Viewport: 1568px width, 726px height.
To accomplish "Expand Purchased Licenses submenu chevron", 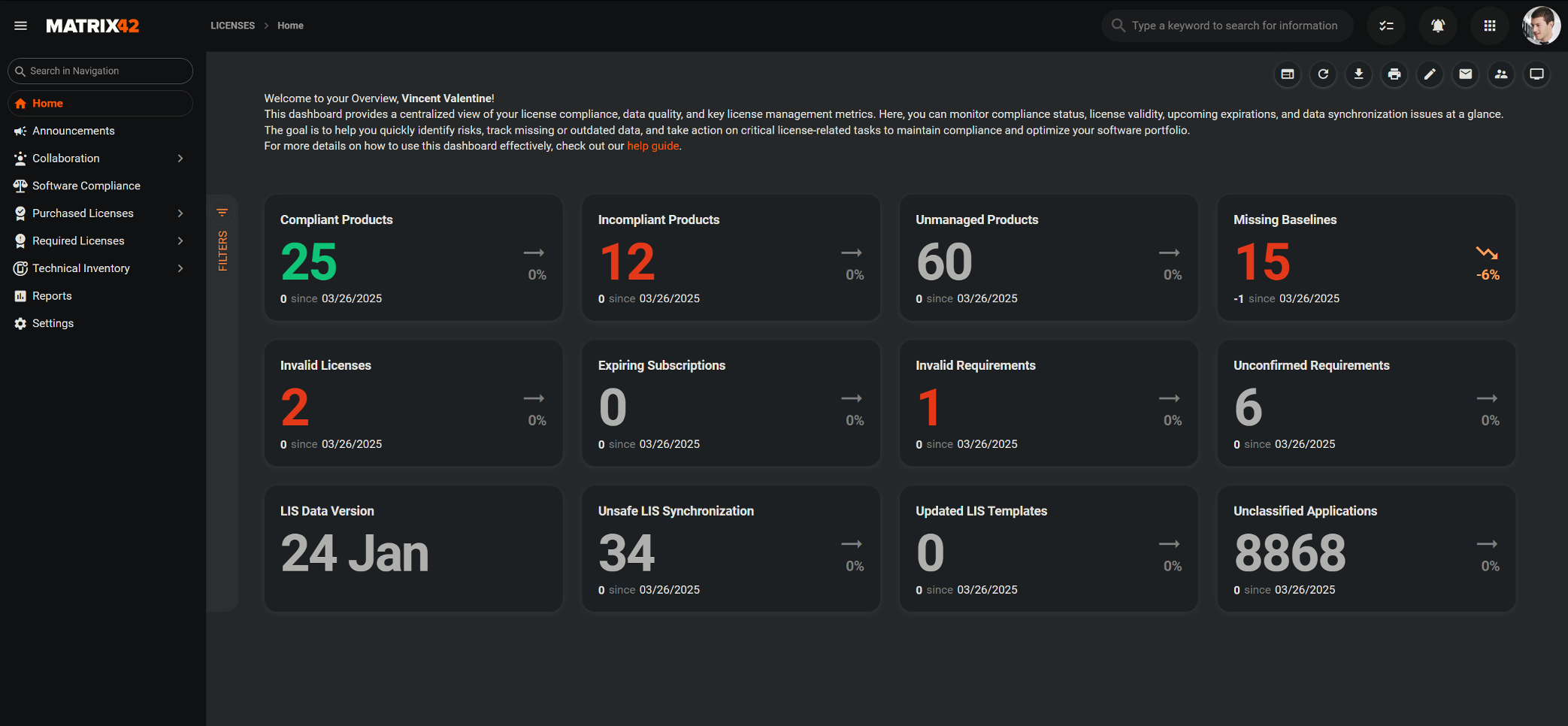I will (180, 213).
